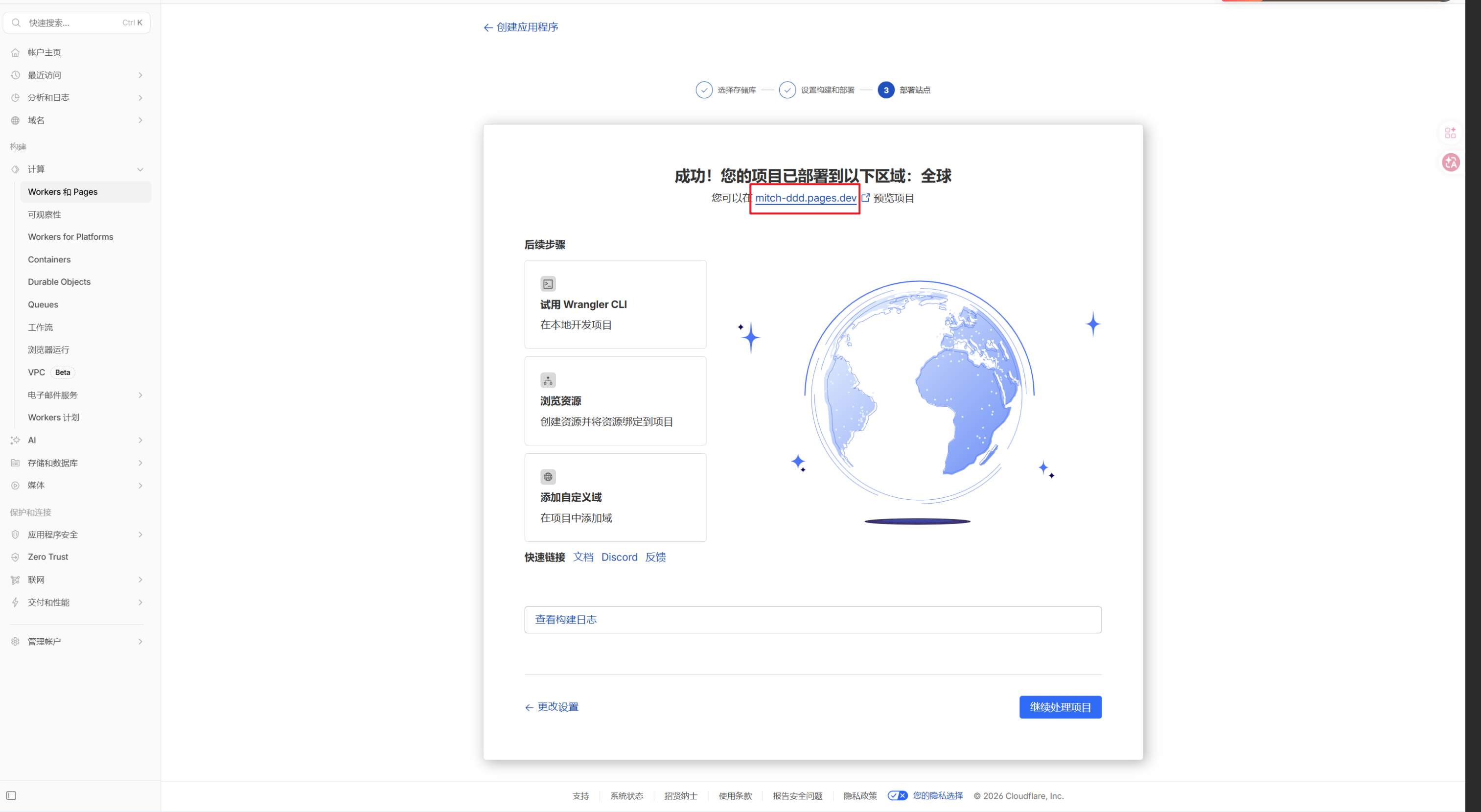Viewport: 1481px width, 812px height.
Task: Toggle the privacy choices switch in footer
Action: pos(897,796)
